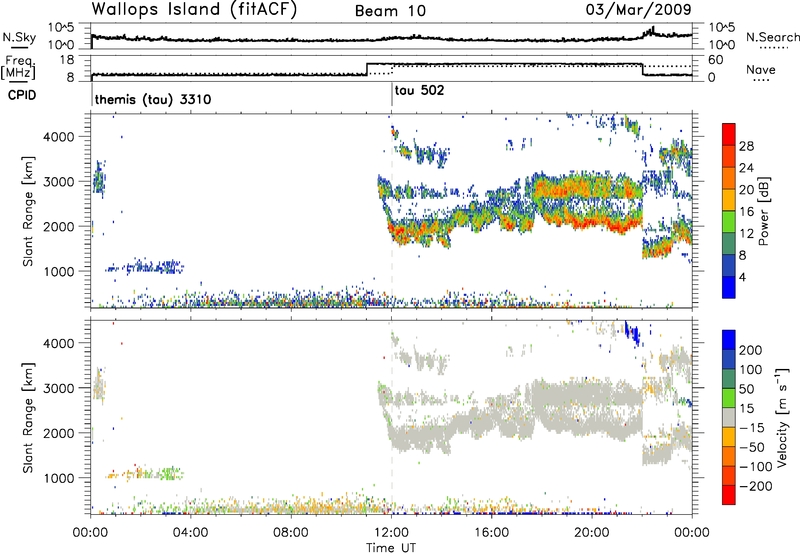Image resolution: width=800 pixels, height=554 pixels.
Task: Pick the blue Velocity colorbar segment above 200
Action: [729, 340]
